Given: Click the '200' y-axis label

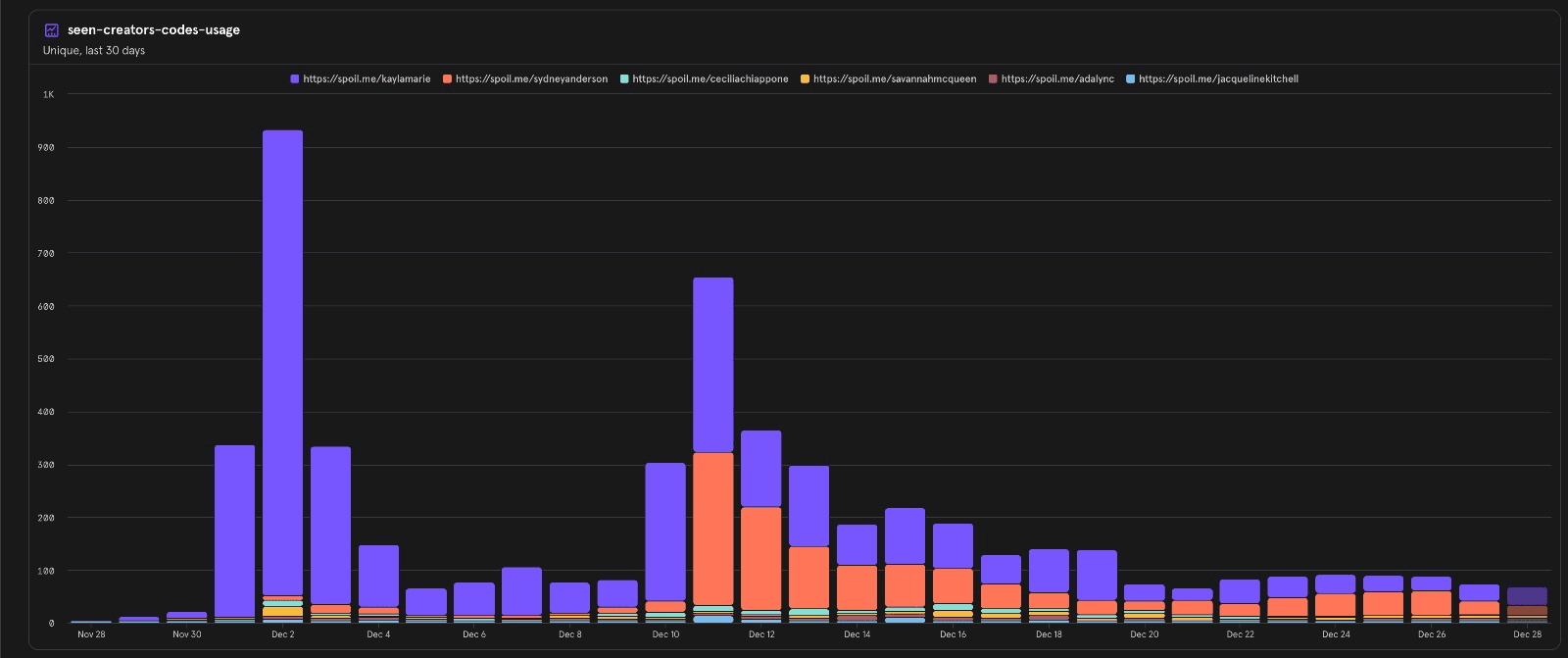Looking at the screenshot, I should point(46,518).
